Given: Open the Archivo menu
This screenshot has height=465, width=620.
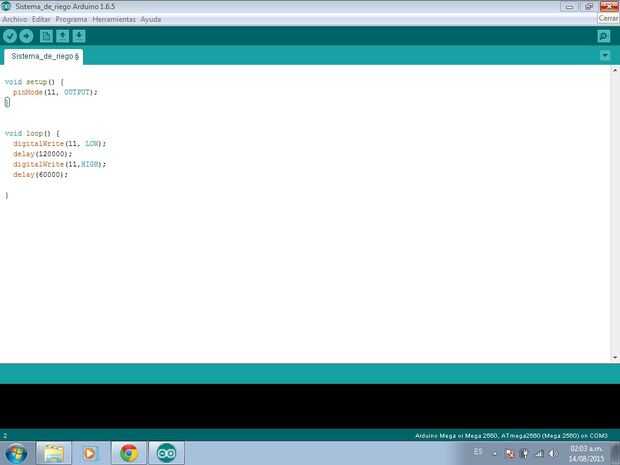Looking at the screenshot, I should (x=15, y=19).
